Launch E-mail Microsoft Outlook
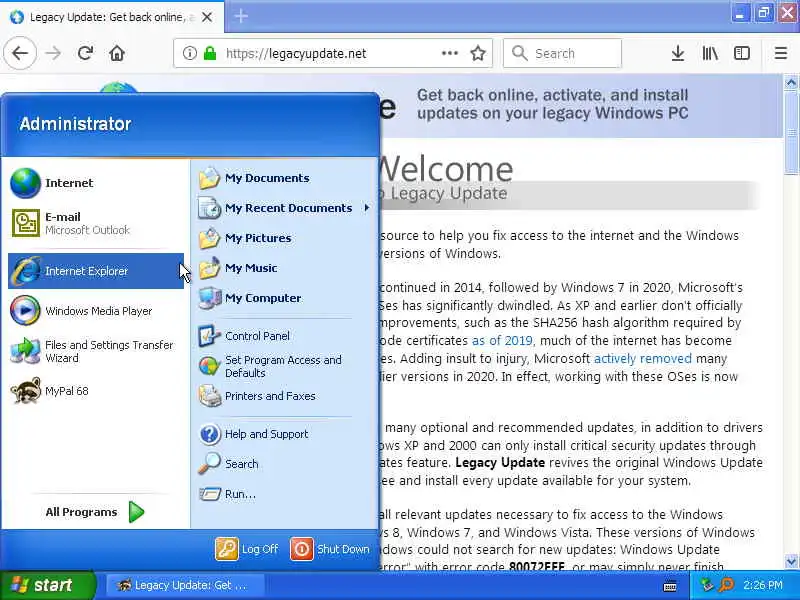 tap(95, 223)
